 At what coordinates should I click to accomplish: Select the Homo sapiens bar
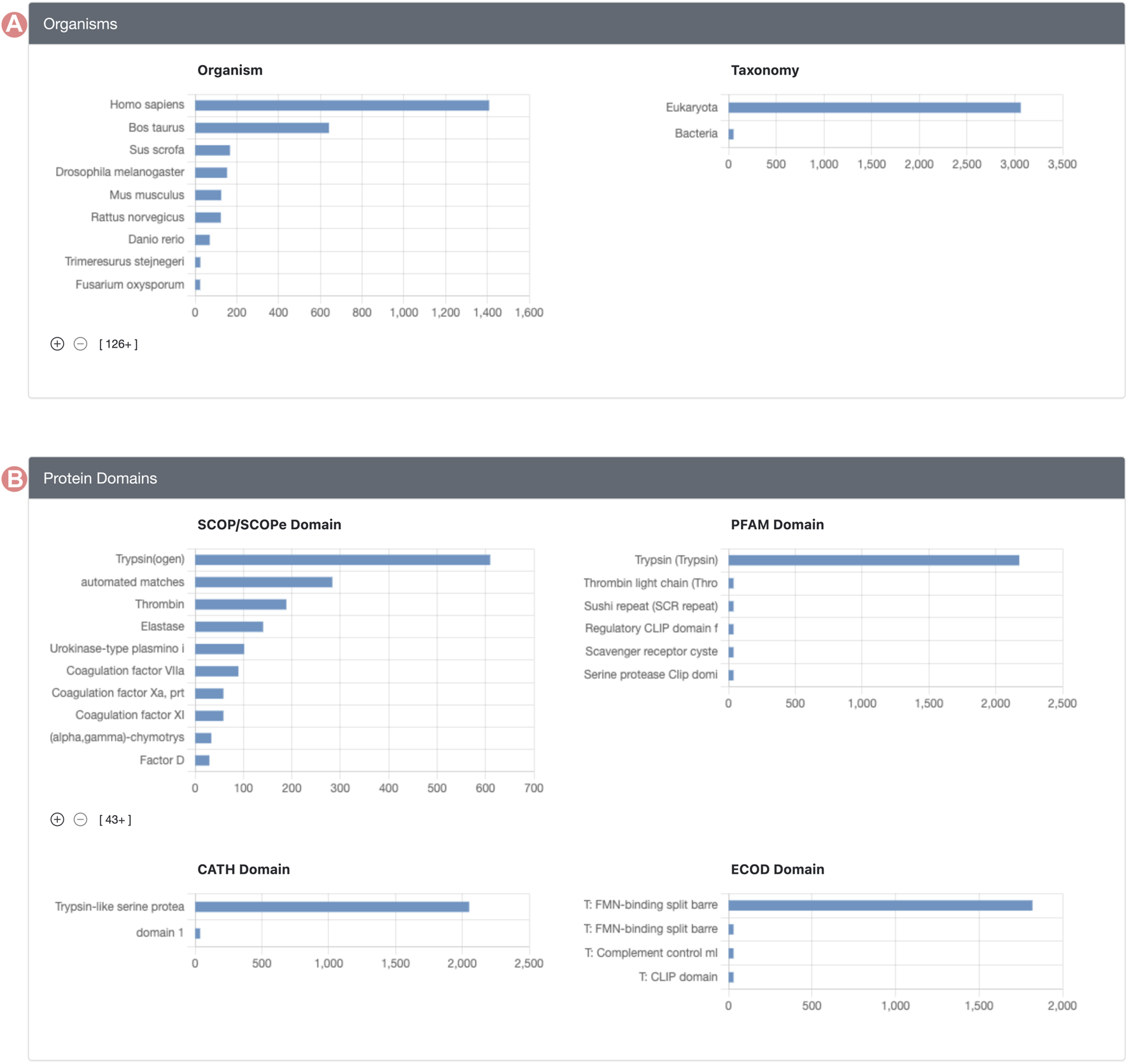[342, 105]
